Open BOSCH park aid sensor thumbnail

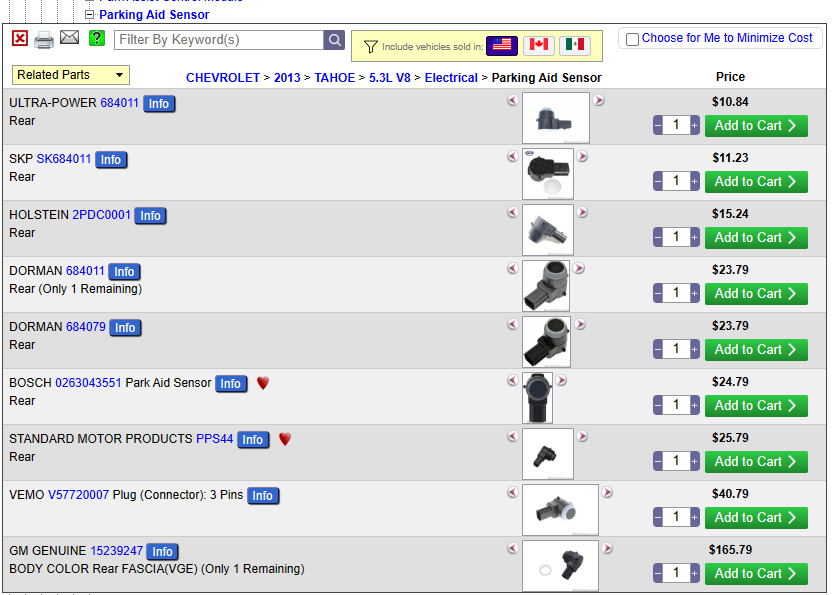538,398
